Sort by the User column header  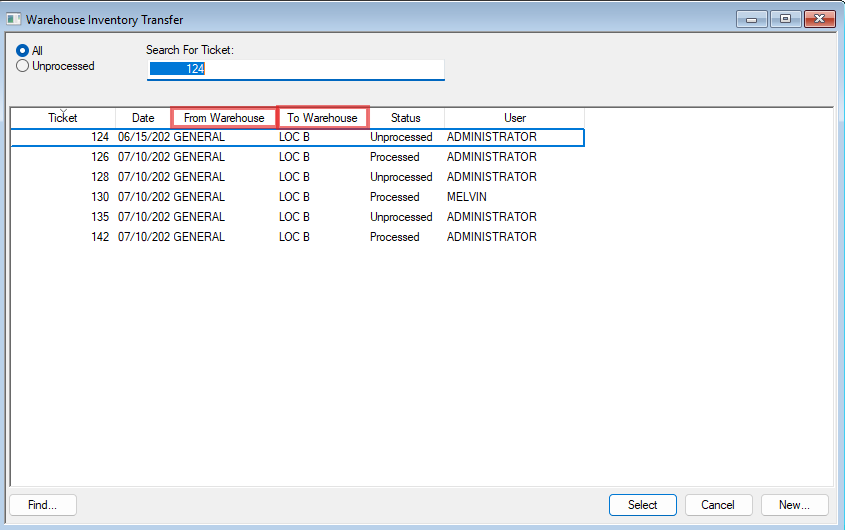coord(515,118)
